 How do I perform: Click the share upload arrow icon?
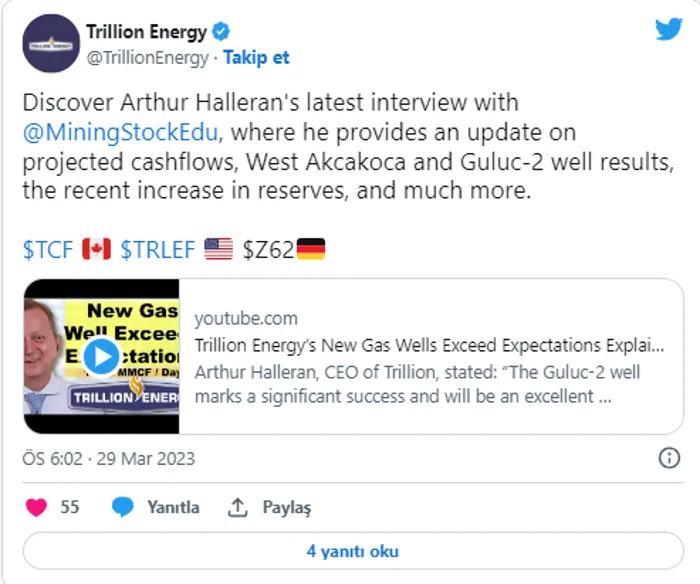click(x=237, y=507)
